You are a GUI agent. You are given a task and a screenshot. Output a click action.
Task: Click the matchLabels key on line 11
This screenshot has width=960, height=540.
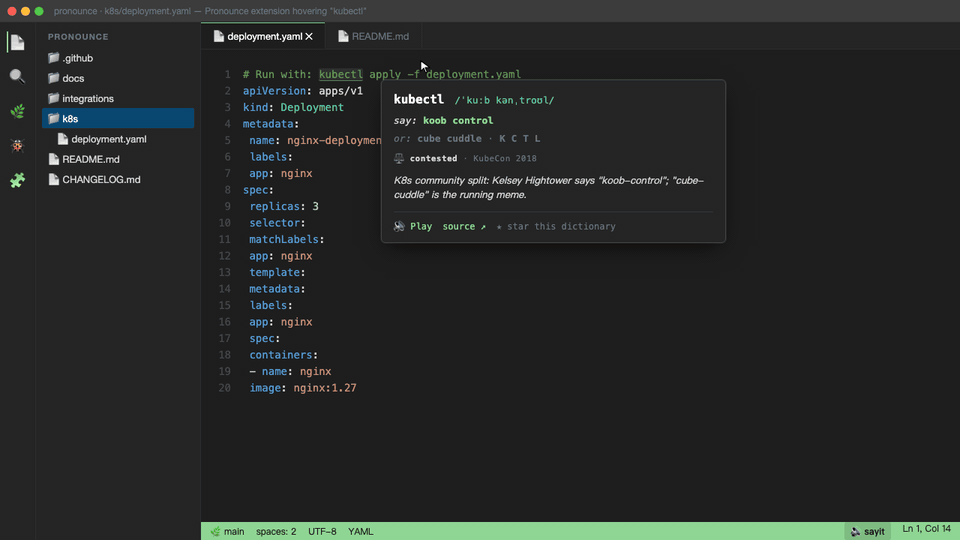tap(283, 239)
